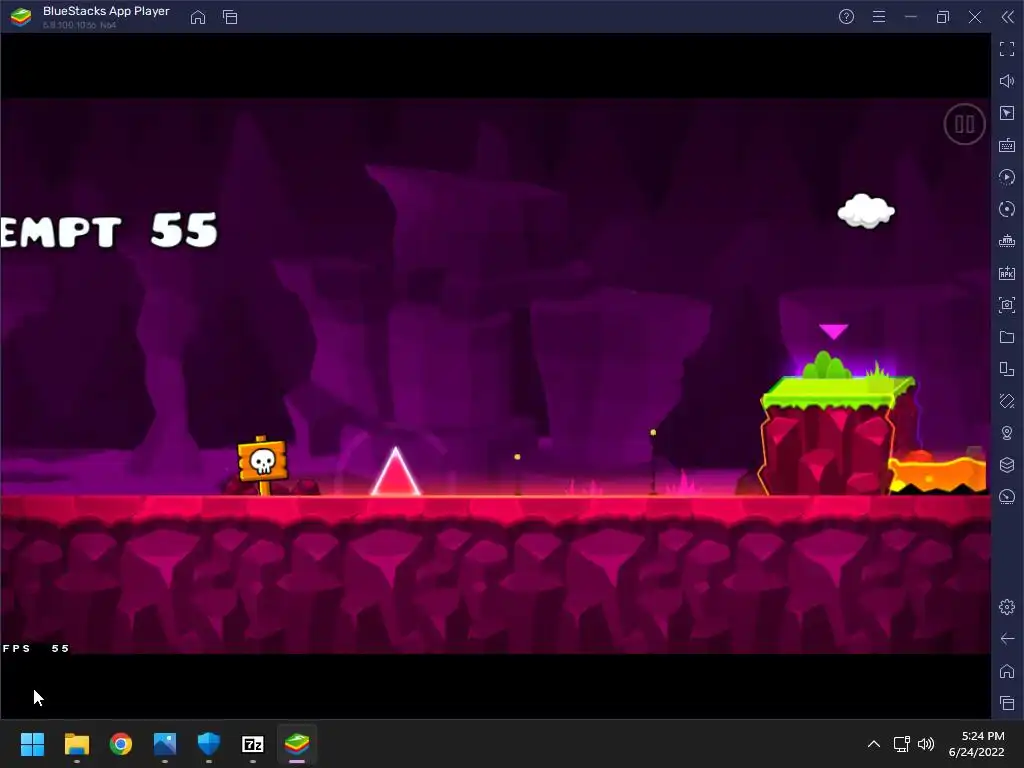Open the hamburger menu in the title bar
Viewport: 1024px width, 768px height.
pyautogui.click(x=879, y=17)
